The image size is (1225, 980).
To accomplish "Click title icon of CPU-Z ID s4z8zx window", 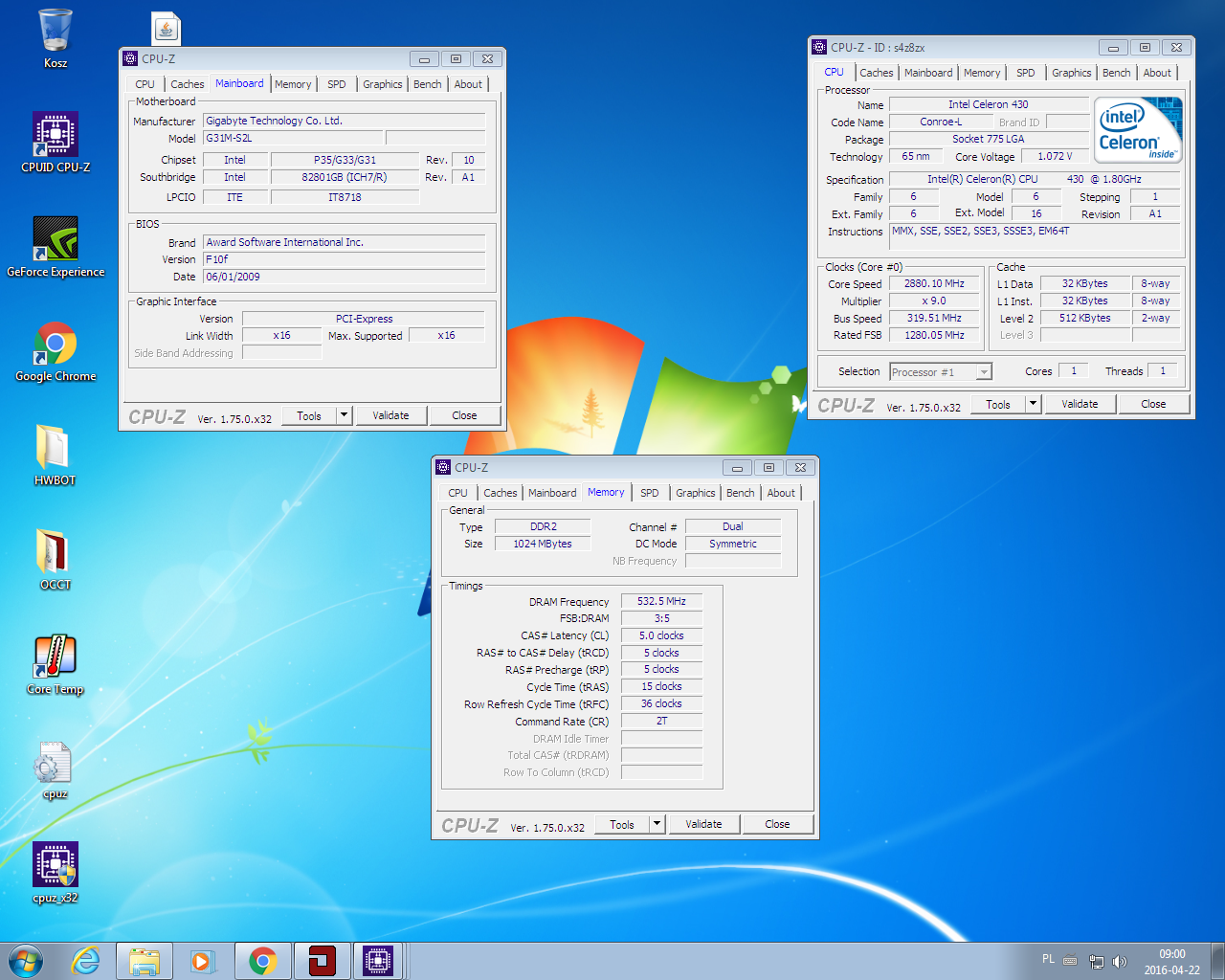I will tap(819, 47).
